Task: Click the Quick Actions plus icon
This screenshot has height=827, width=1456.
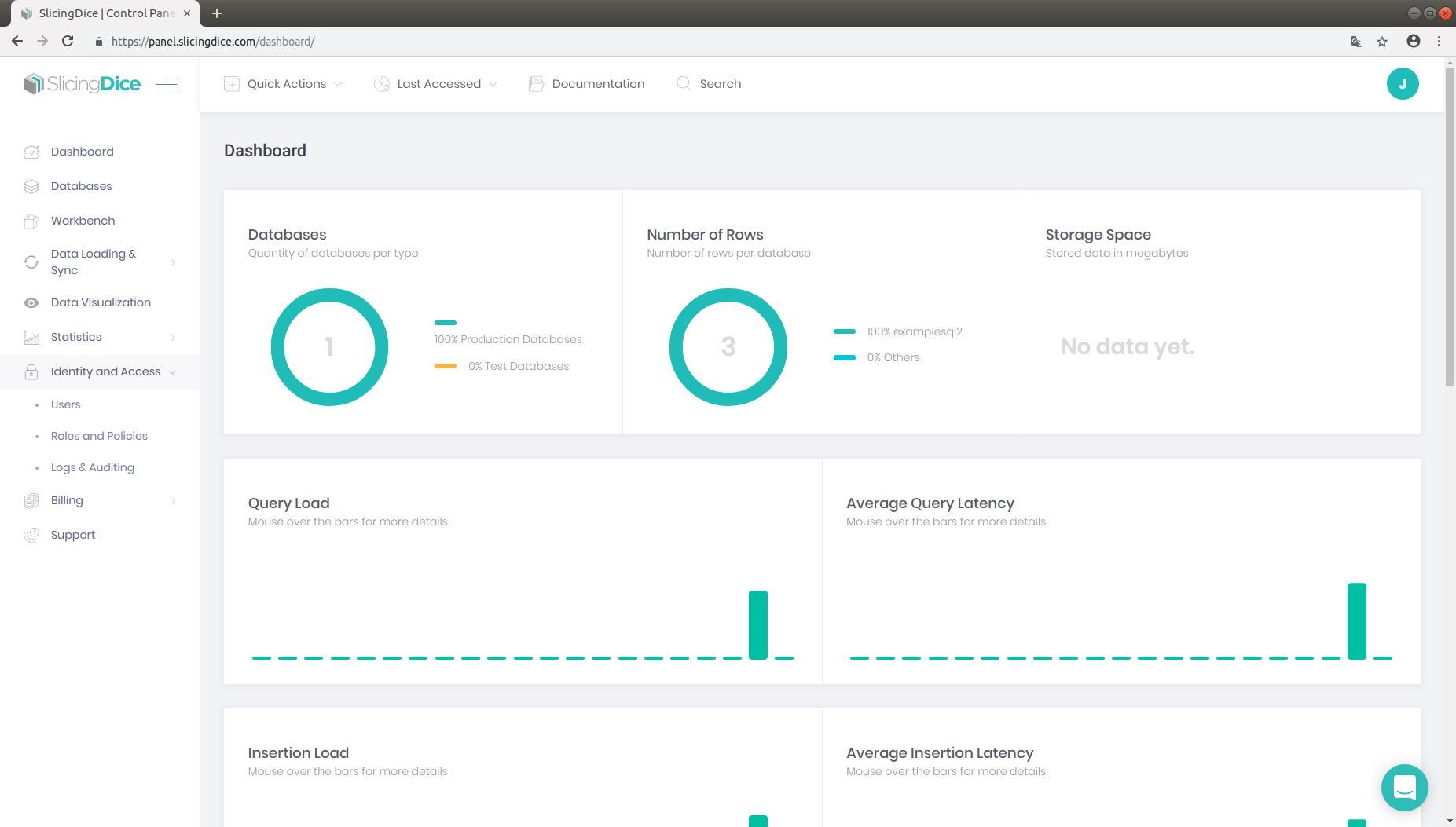Action: [232, 84]
